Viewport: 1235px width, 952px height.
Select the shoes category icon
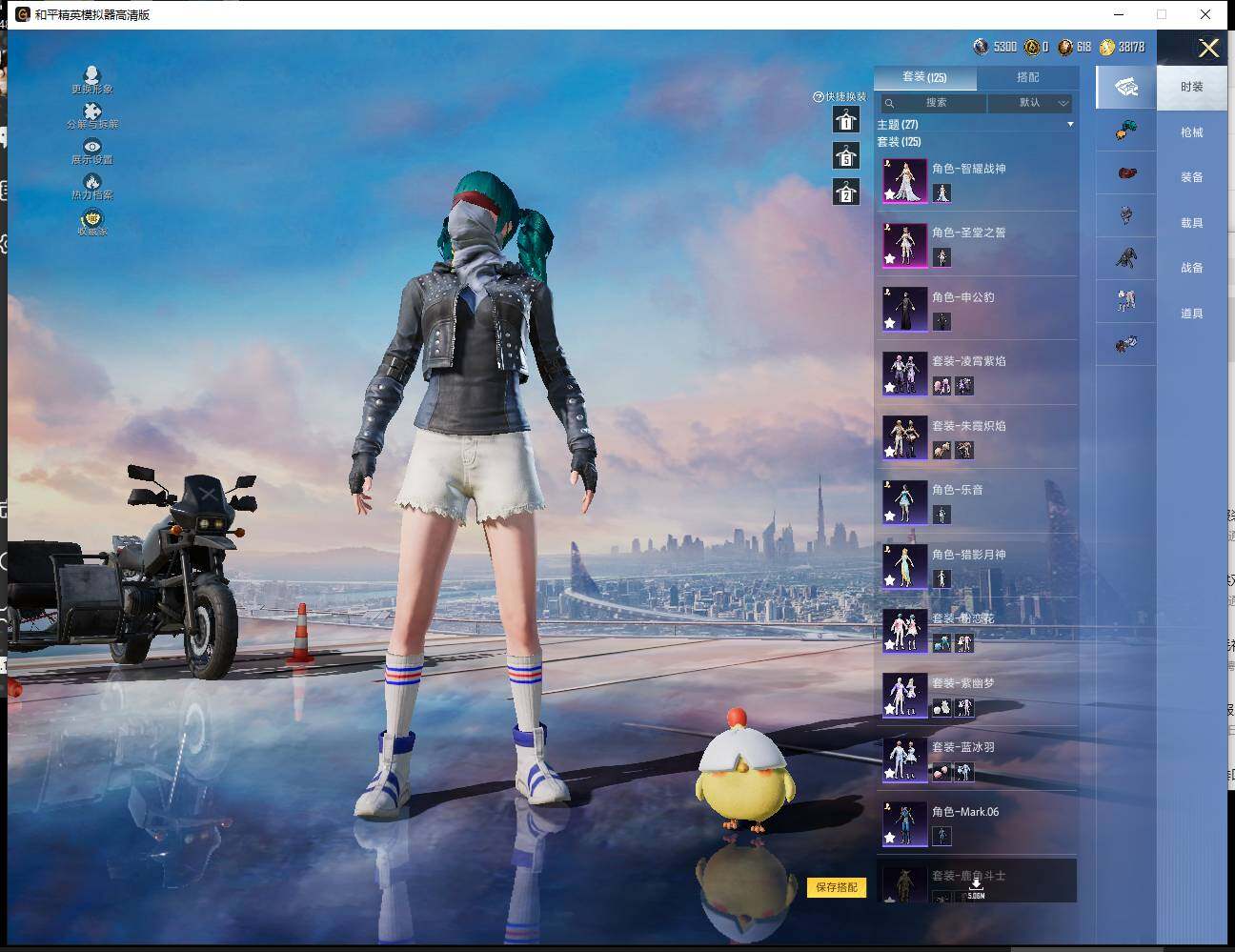1126,344
